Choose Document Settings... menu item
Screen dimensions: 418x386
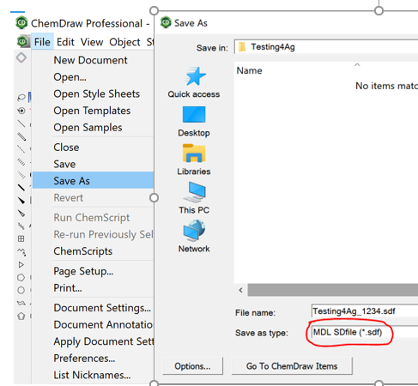tap(93, 308)
